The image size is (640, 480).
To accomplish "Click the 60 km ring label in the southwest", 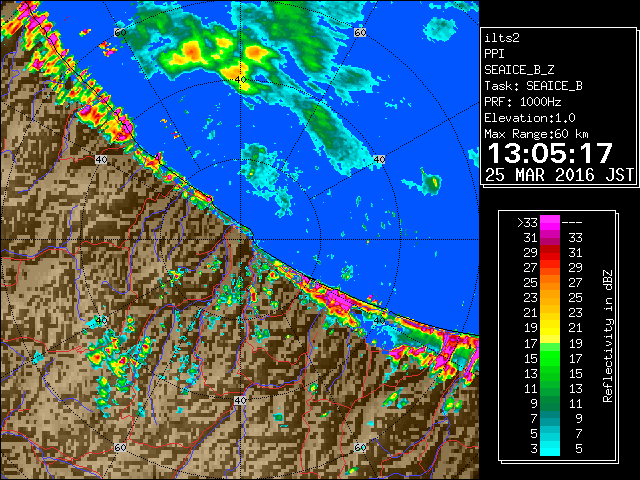I will click(120, 447).
